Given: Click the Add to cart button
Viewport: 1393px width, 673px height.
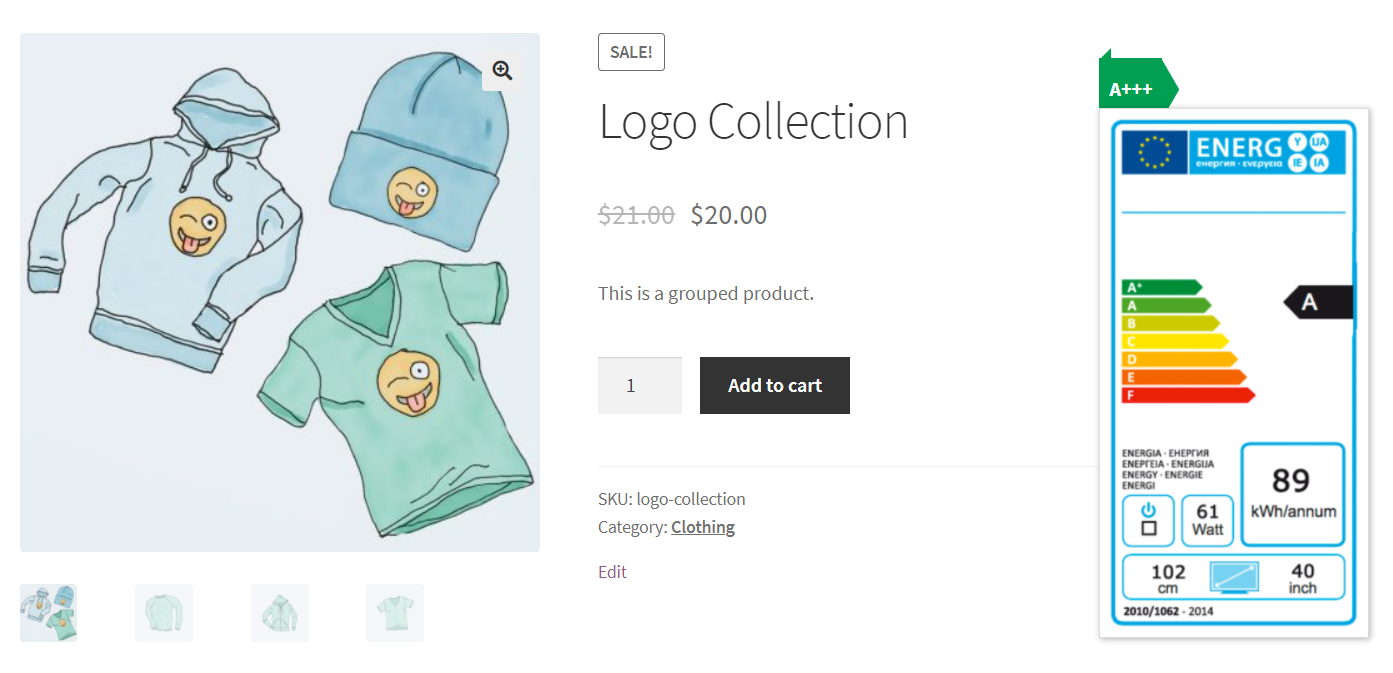Looking at the screenshot, I should click(775, 385).
